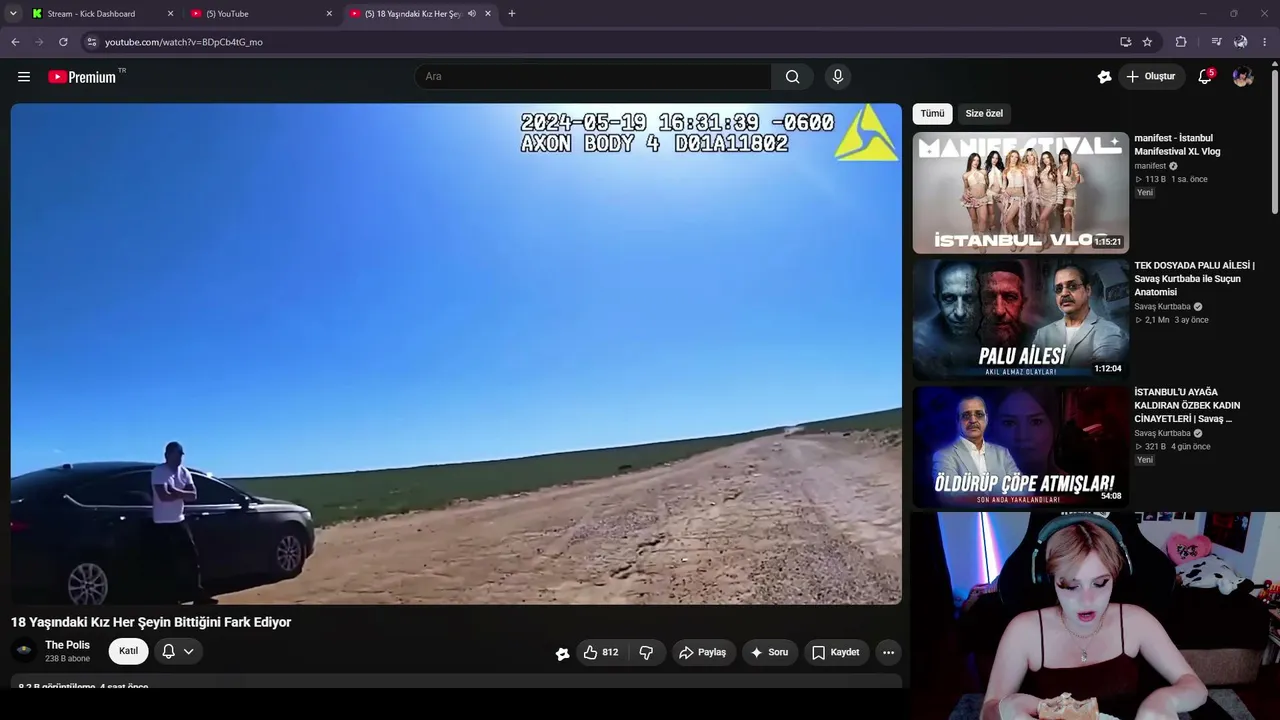Click the search magnifier button
Image resolution: width=1280 pixels, height=720 pixels.
793,77
